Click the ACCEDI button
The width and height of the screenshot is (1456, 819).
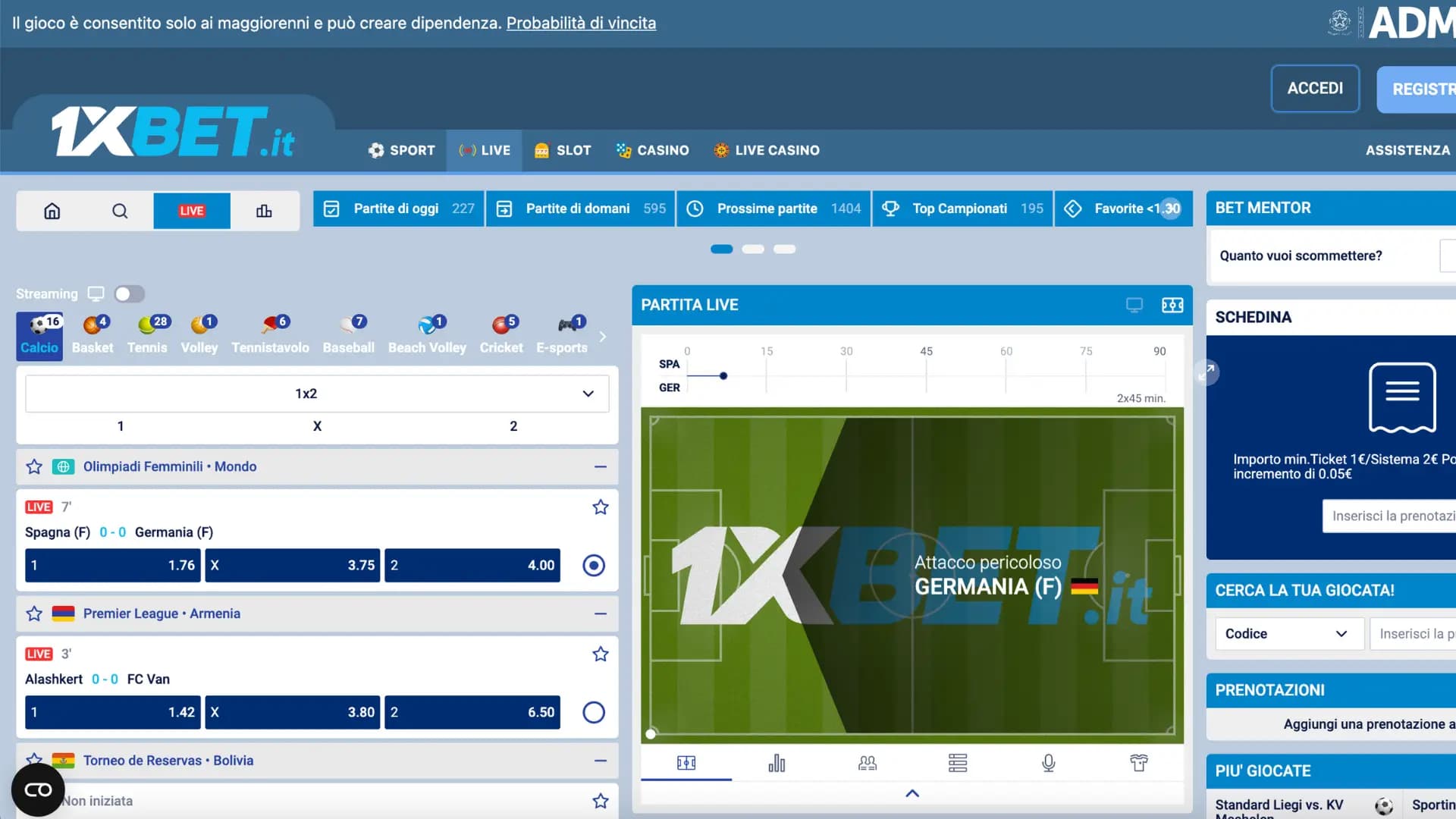pos(1315,89)
